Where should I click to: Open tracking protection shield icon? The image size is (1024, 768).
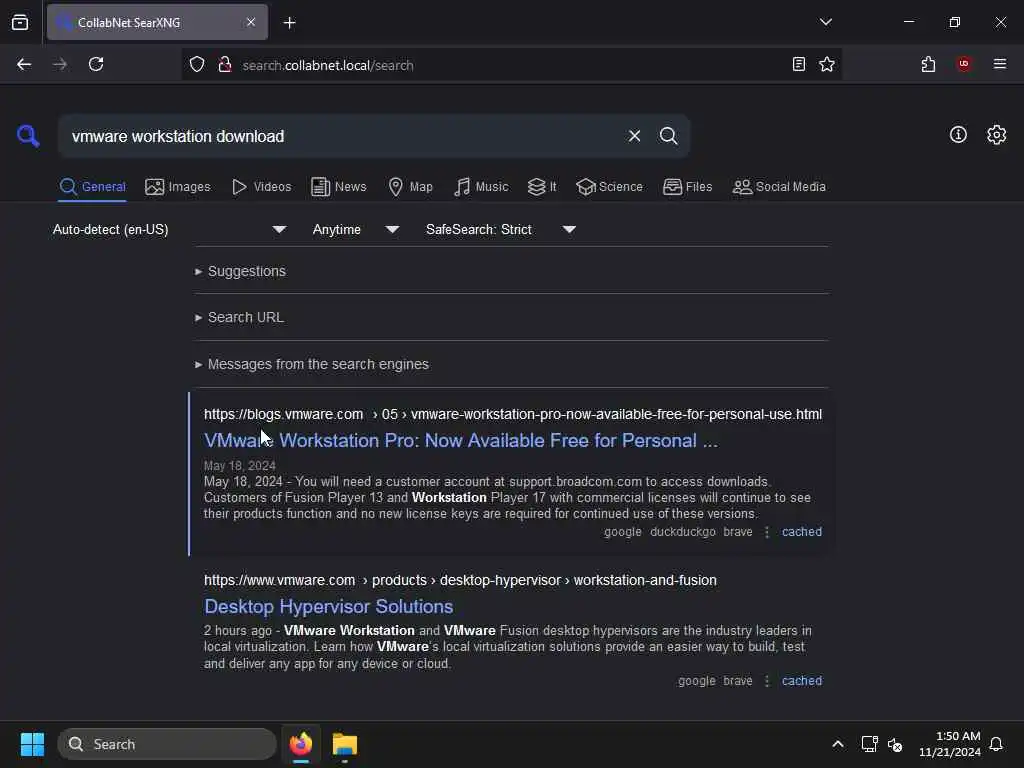click(197, 65)
